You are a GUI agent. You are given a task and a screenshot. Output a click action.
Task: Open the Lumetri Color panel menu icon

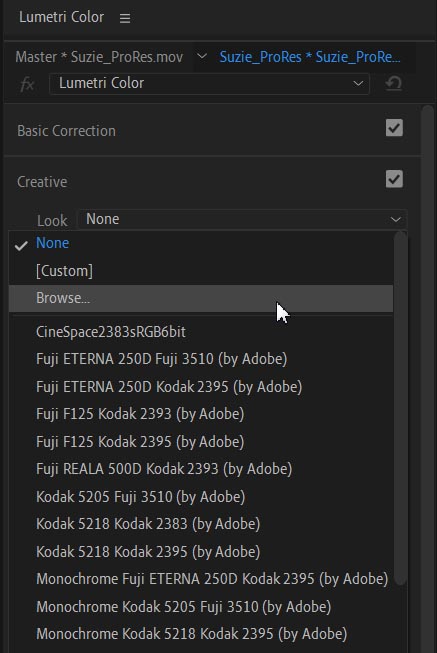(x=125, y=18)
